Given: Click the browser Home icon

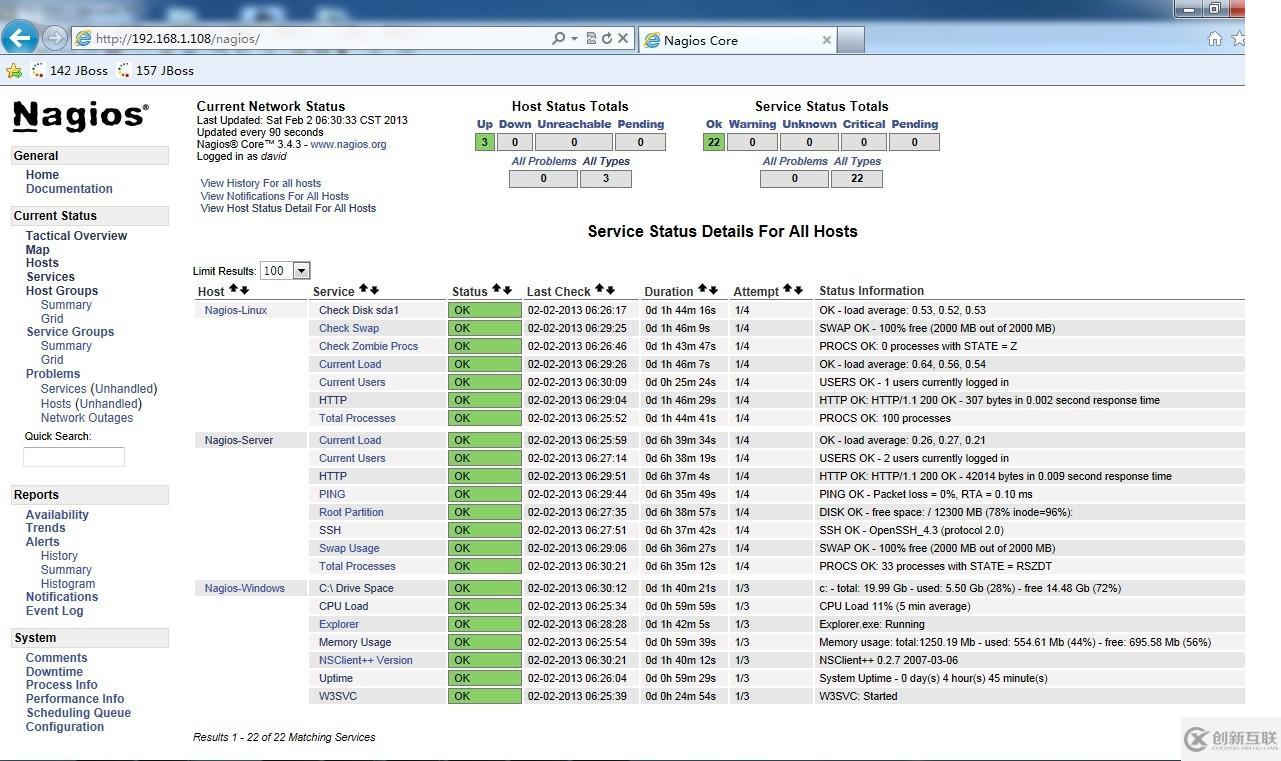Looking at the screenshot, I should coord(1214,39).
